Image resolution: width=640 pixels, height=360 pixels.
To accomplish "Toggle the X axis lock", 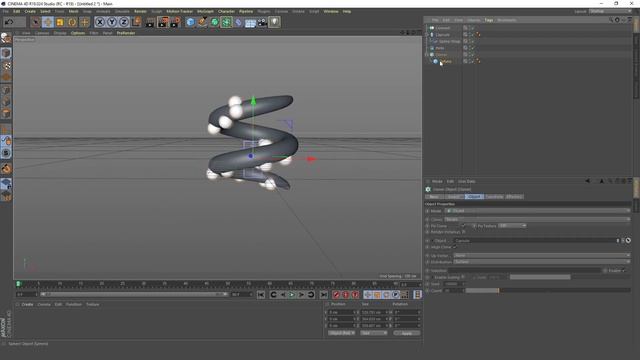I will pos(100,22).
